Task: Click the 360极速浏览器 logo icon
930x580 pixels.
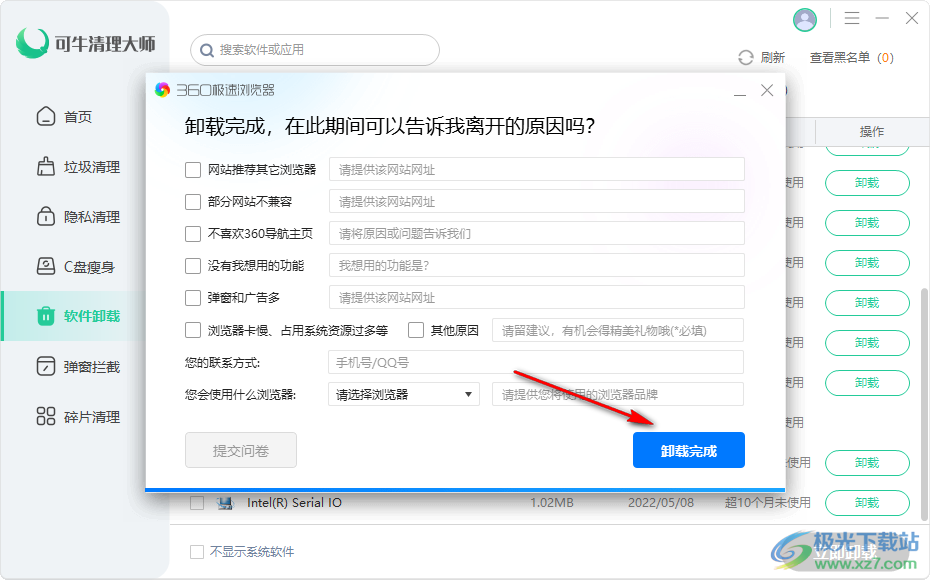Action: click(x=163, y=90)
